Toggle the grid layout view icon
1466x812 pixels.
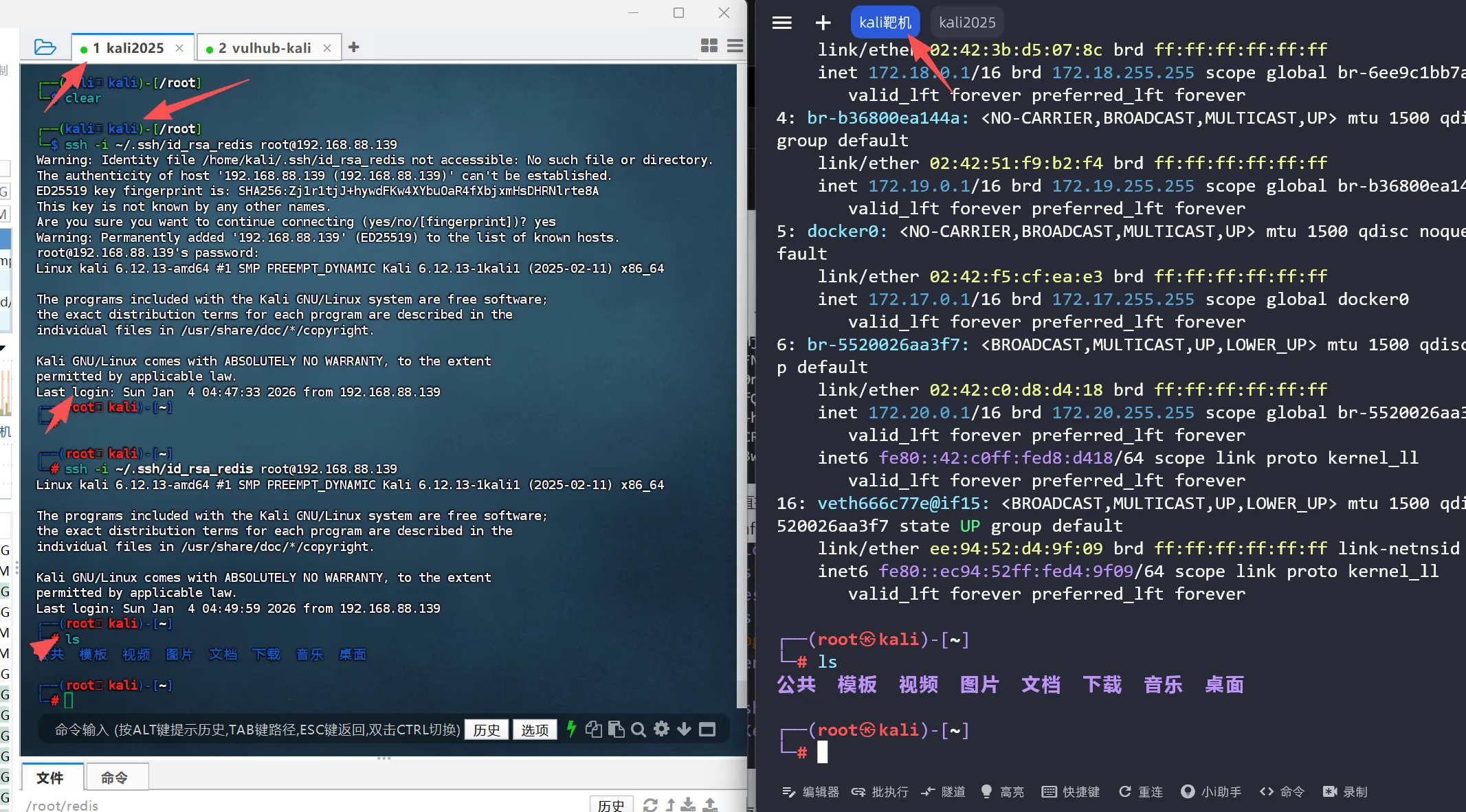click(x=709, y=46)
